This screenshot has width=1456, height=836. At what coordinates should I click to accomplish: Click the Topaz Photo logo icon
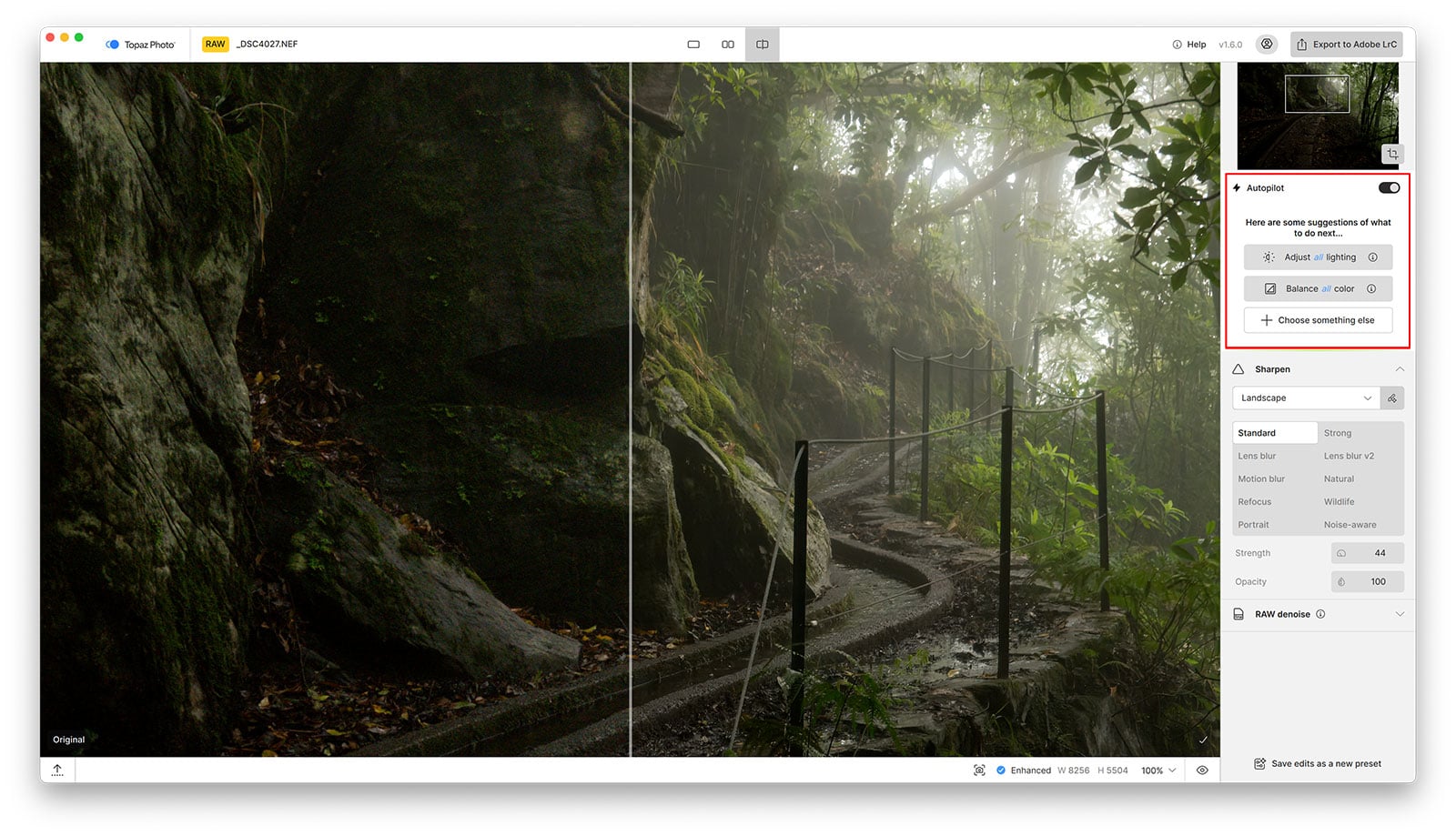[x=113, y=44]
